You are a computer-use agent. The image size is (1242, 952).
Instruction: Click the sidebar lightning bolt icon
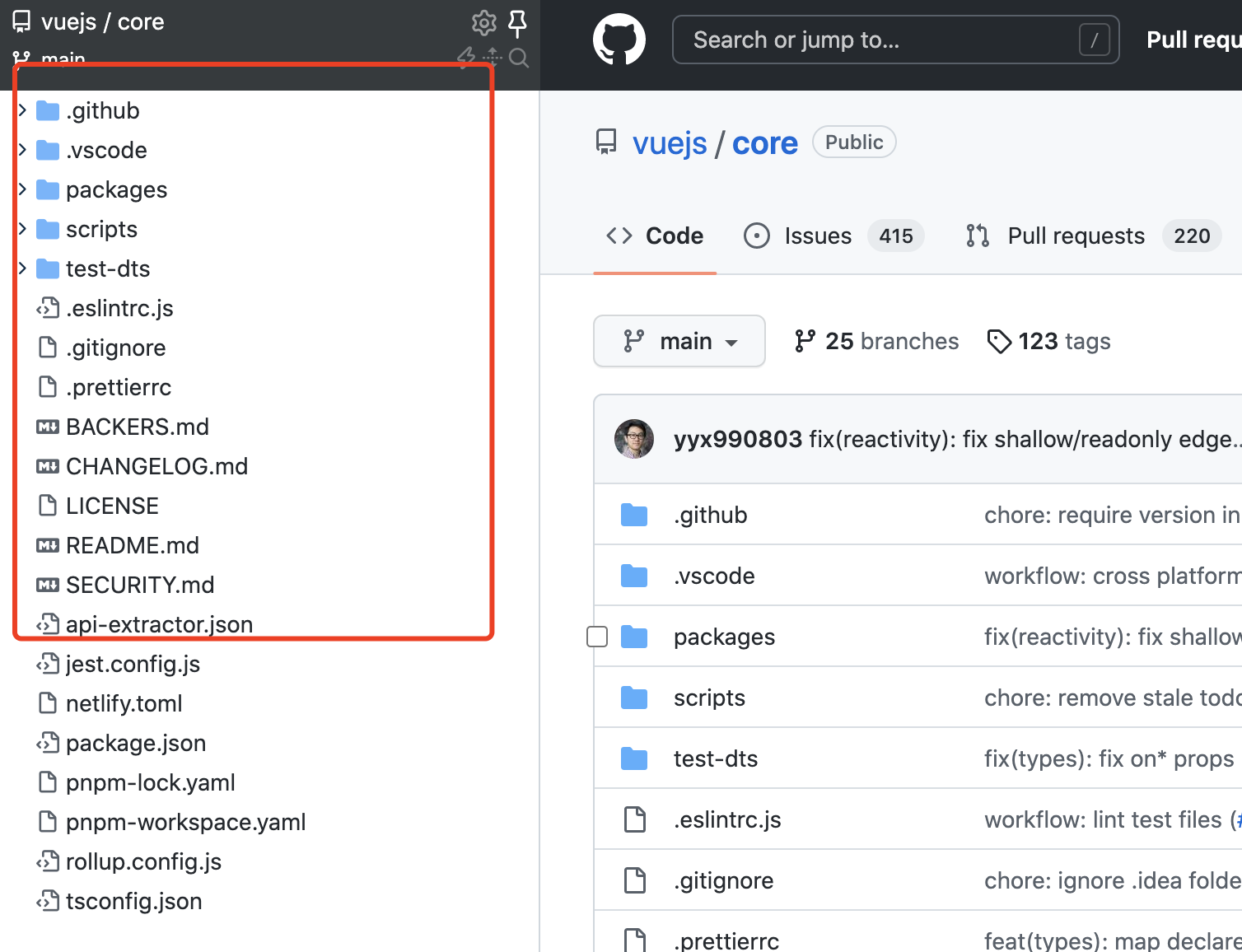466,57
